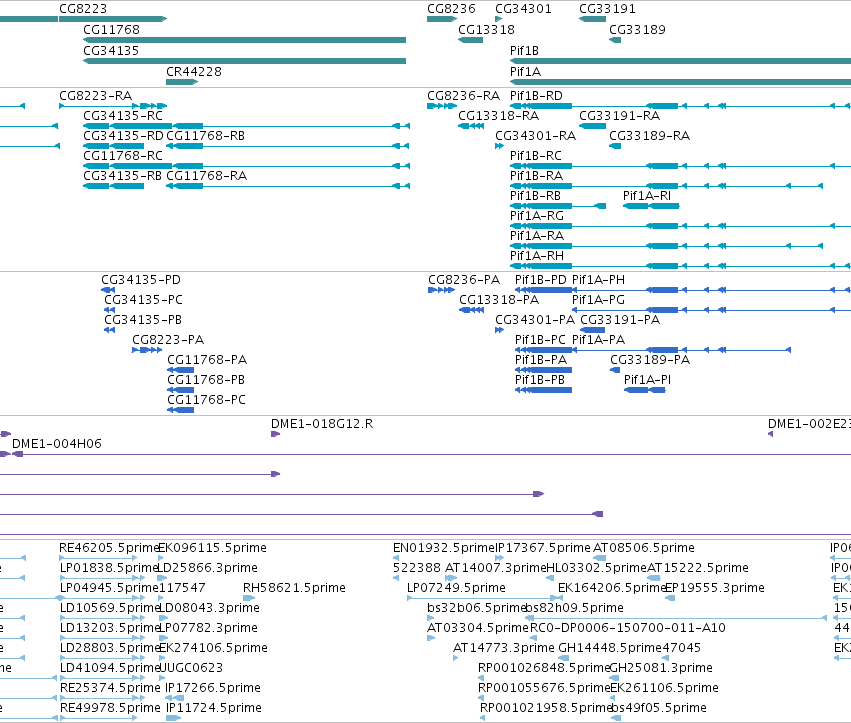Click the CG34135-PB protein label
Viewport: 851px width, 723px height.
tap(143, 320)
